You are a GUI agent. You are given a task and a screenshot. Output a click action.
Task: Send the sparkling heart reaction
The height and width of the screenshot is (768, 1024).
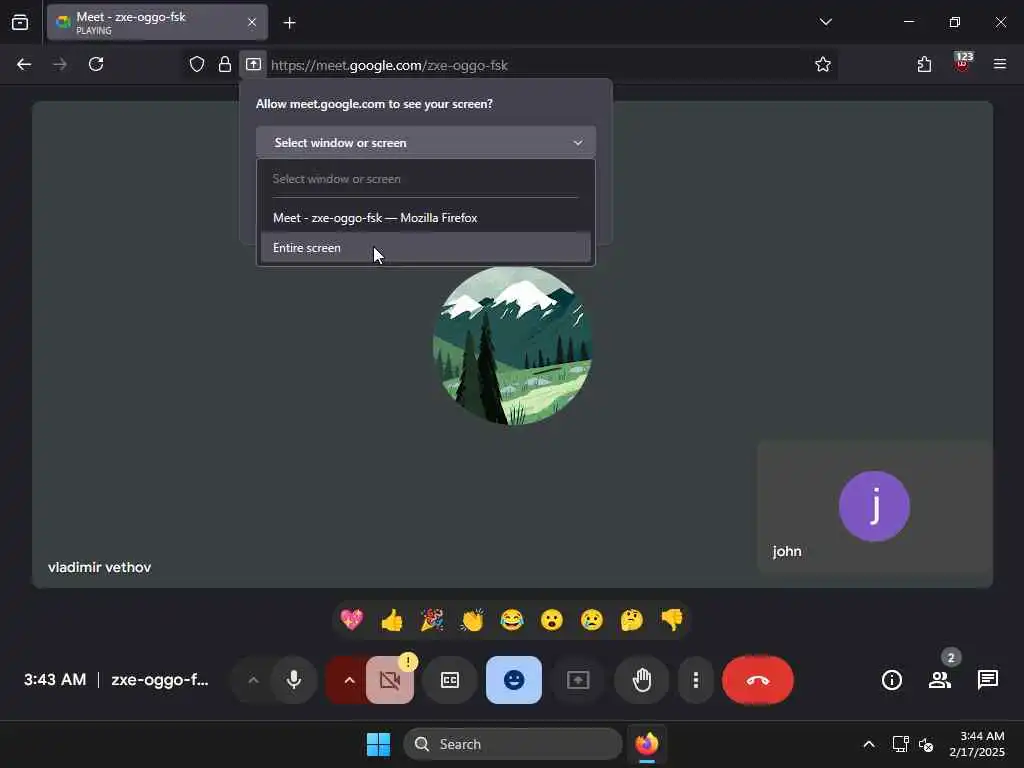click(351, 619)
